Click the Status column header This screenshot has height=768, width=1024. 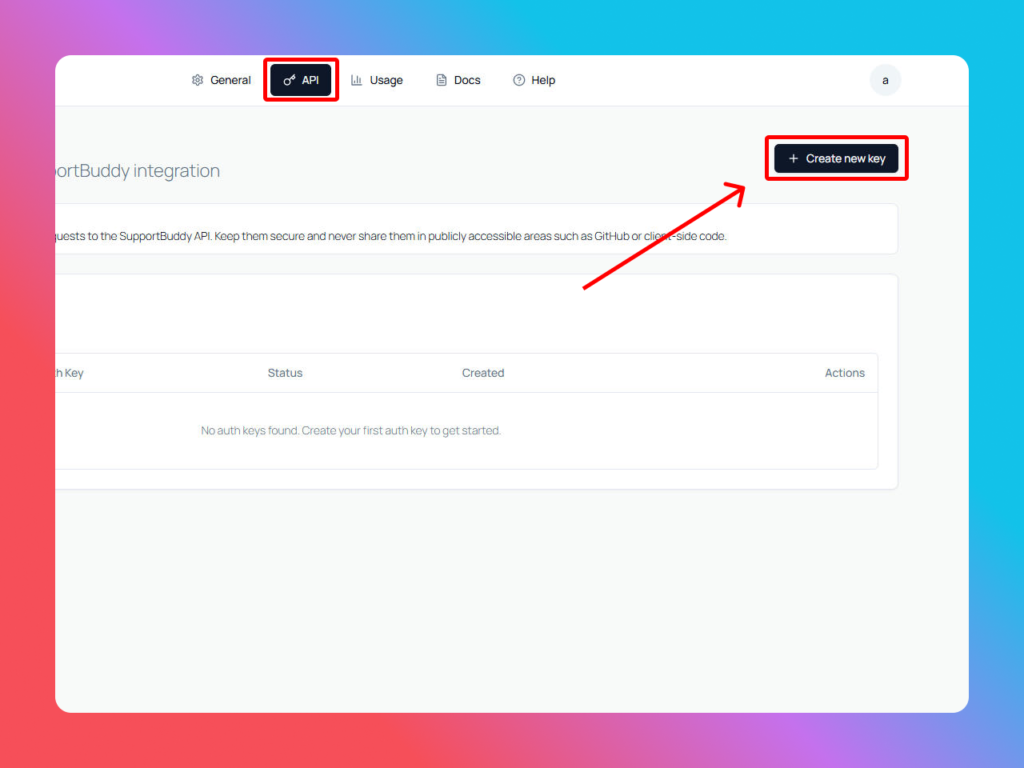[x=285, y=373]
